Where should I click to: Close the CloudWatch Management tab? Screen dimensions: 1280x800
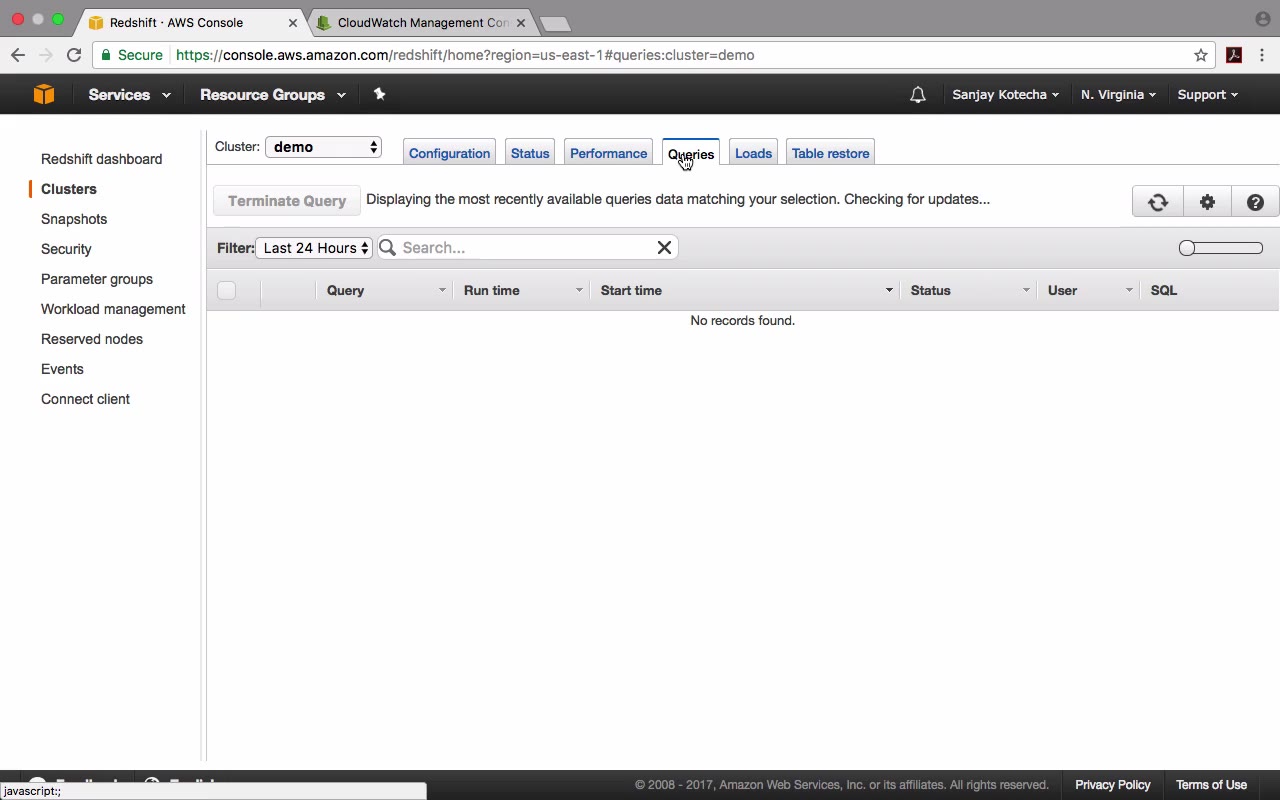tap(521, 22)
